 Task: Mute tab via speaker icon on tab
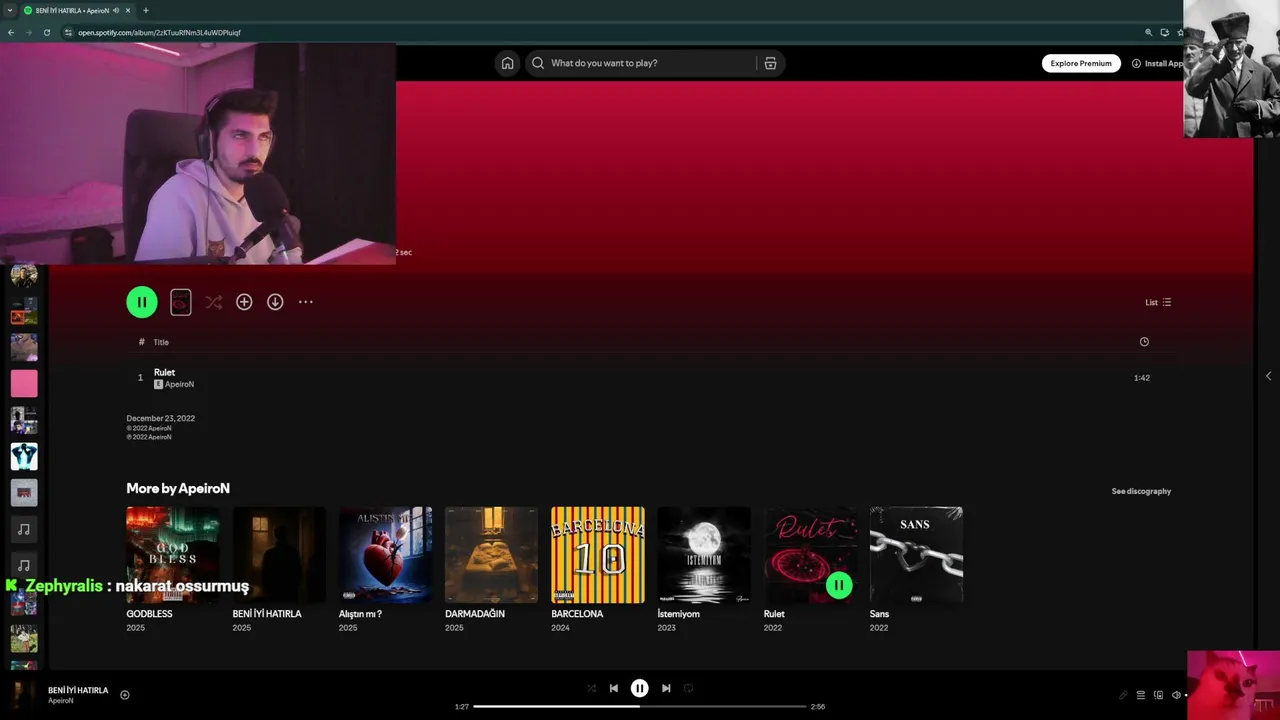(x=116, y=10)
